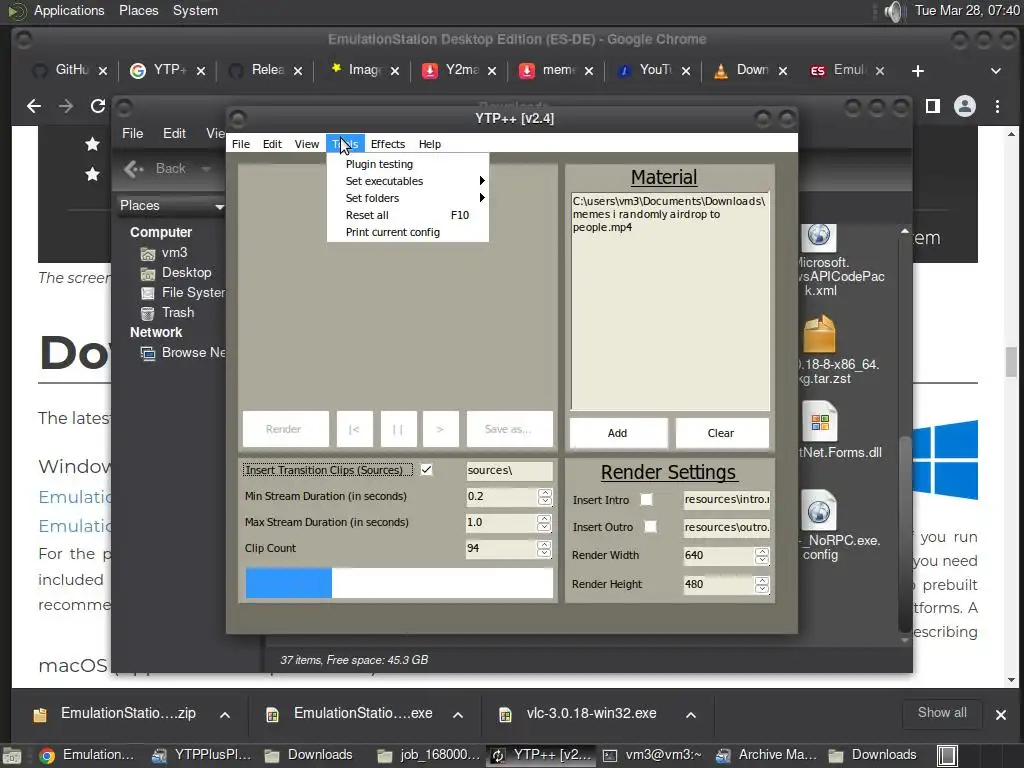
Task: Click Add under Material list
Action: 618,433
